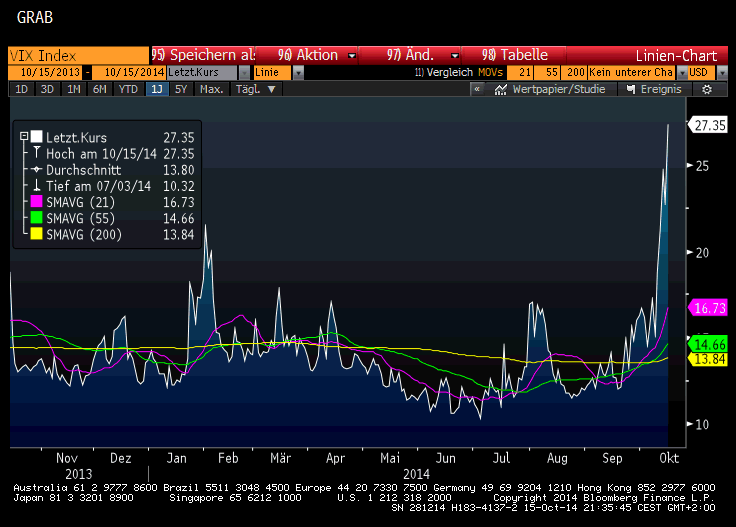Collapse the legend tree box
Screen dimensions: 736x527
[24, 137]
